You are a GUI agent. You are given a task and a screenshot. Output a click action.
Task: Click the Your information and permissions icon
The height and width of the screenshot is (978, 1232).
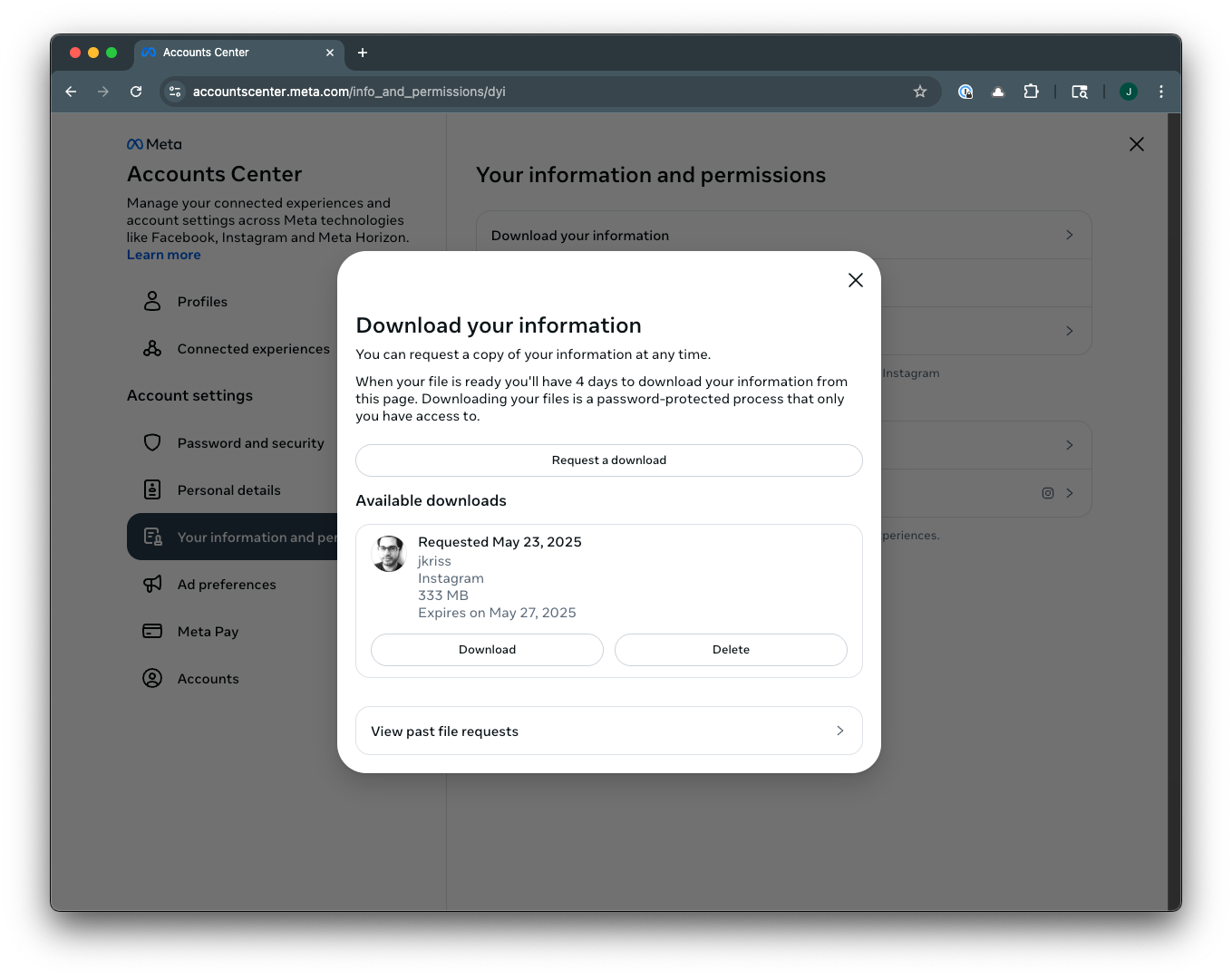click(152, 537)
